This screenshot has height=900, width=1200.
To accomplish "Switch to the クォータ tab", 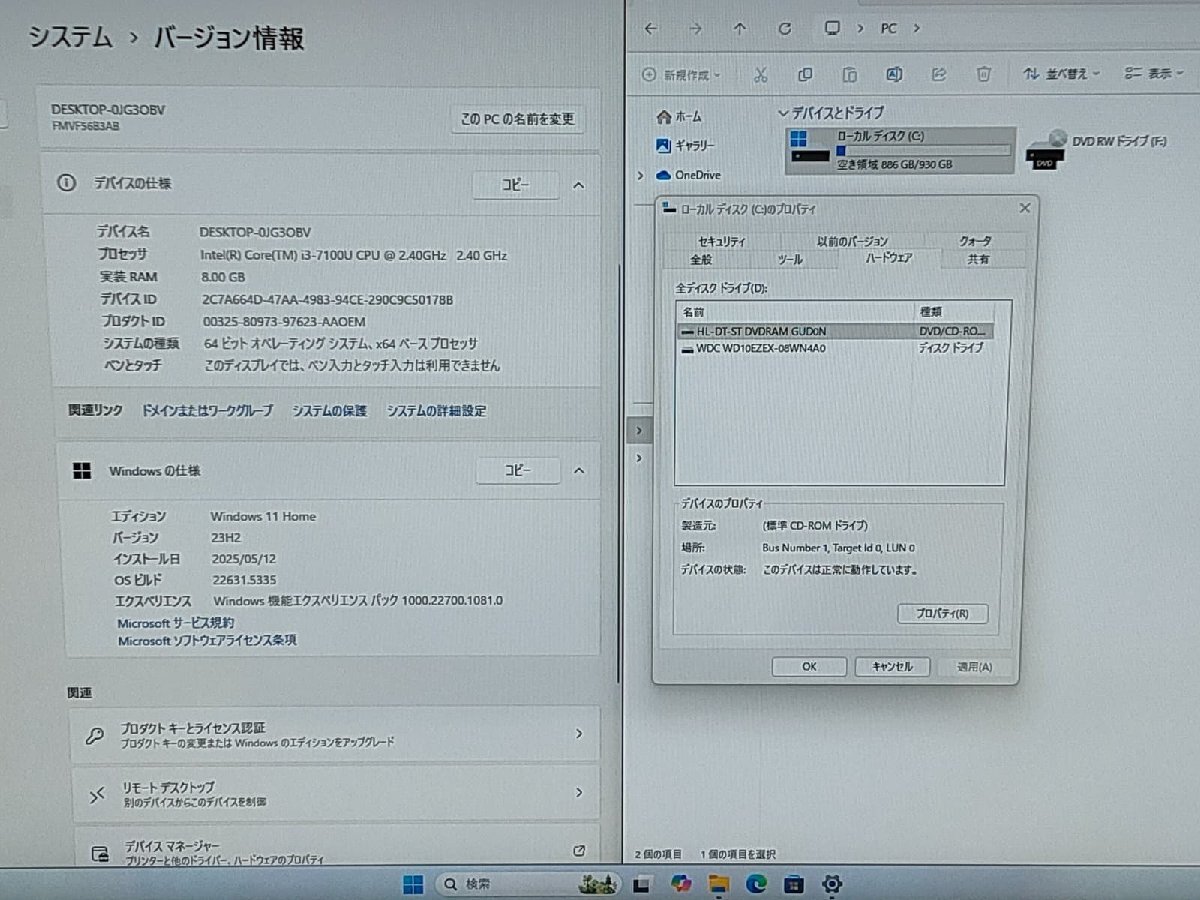I will tap(975, 241).
